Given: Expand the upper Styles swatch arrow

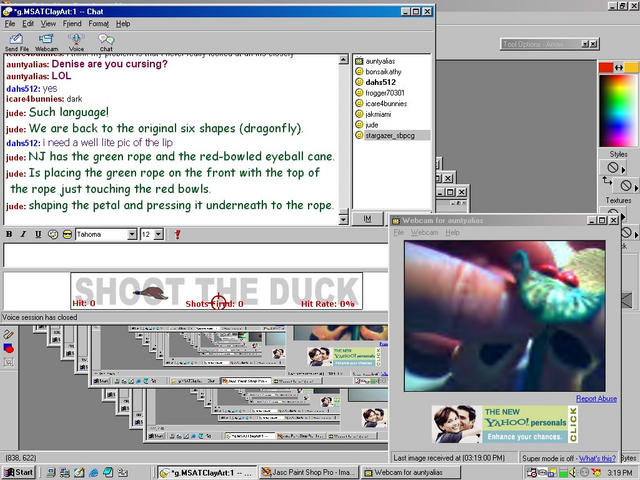Looking at the screenshot, I should click(x=623, y=170).
